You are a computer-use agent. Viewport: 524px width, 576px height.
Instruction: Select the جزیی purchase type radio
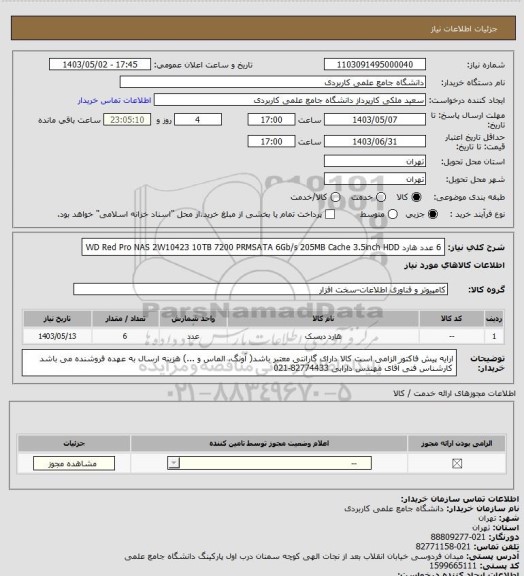[433, 214]
